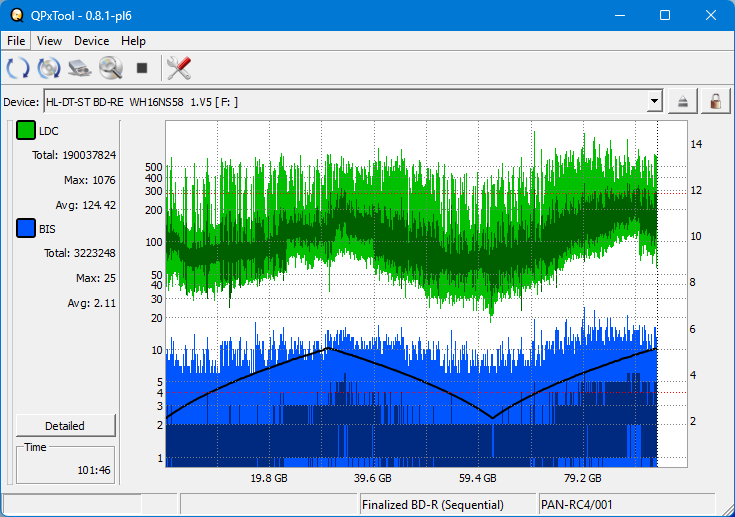Click the 79.2 GB axis label

point(583,478)
